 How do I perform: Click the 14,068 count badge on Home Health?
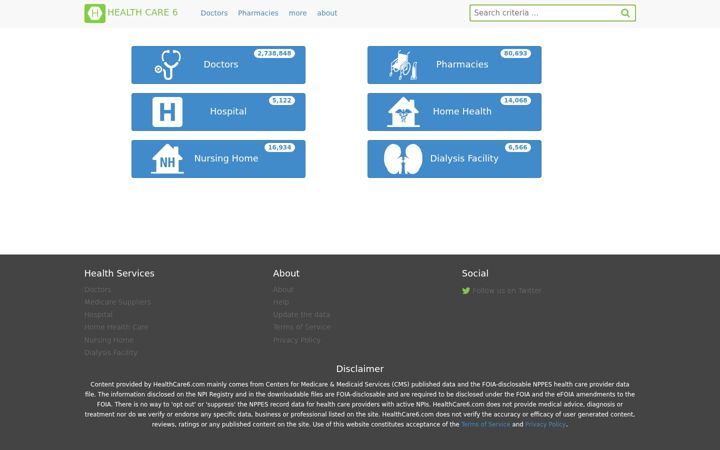[x=516, y=100]
